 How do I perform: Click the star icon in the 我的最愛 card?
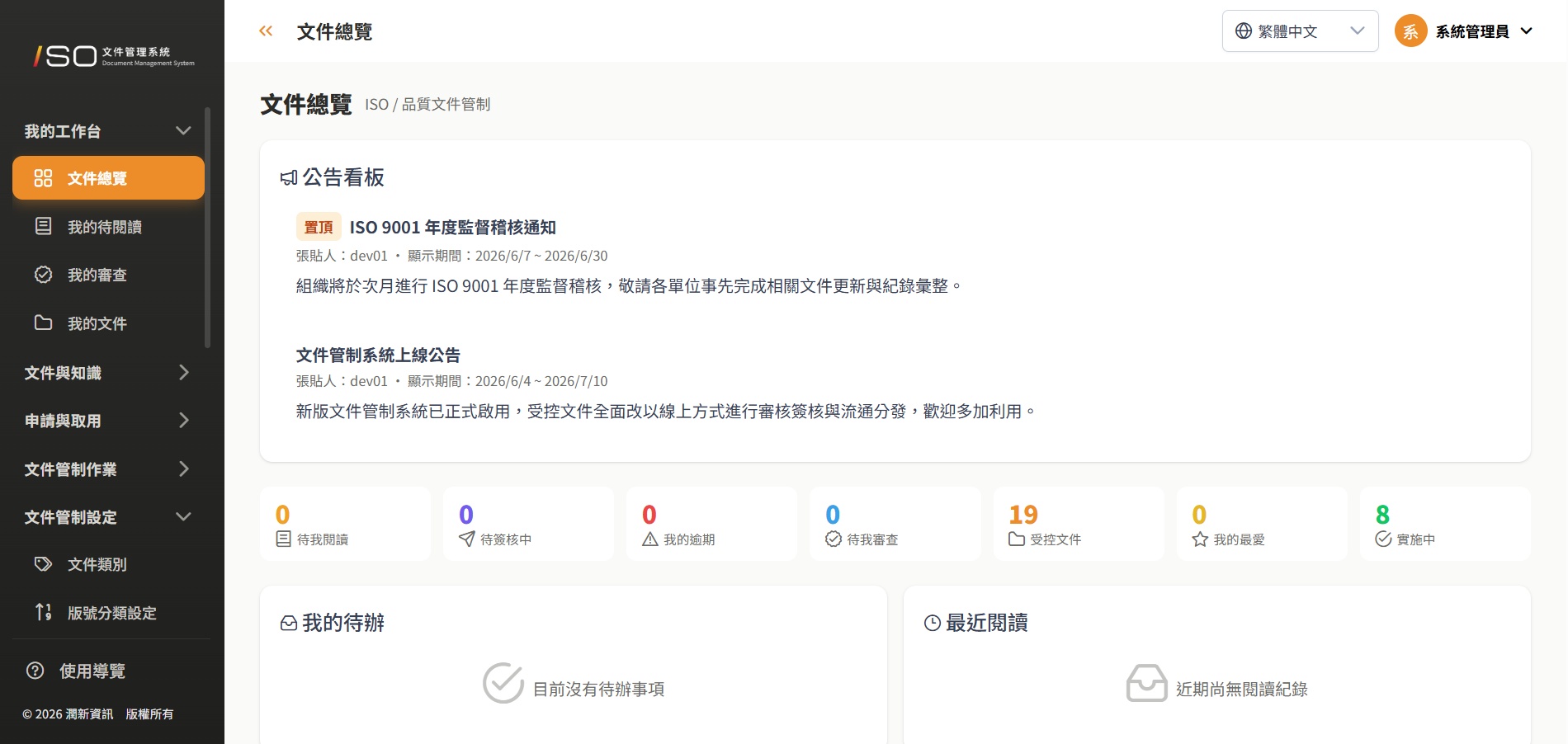1200,539
